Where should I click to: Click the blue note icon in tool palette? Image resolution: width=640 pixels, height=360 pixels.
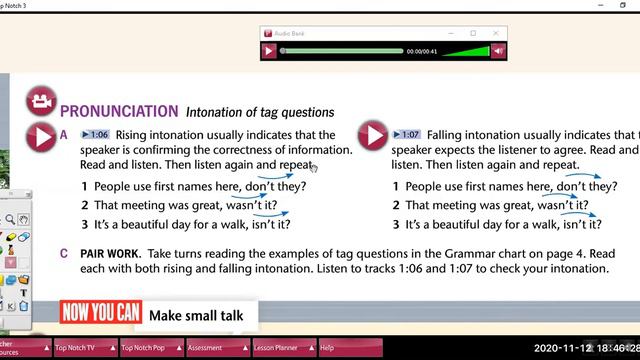click(11, 280)
